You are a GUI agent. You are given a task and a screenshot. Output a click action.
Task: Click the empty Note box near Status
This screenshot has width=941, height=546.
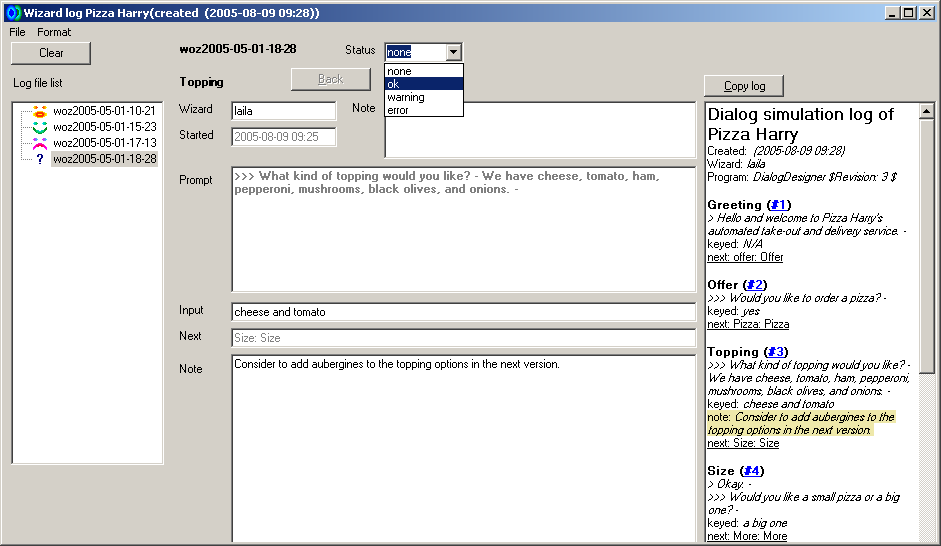pyautogui.click(x=540, y=130)
